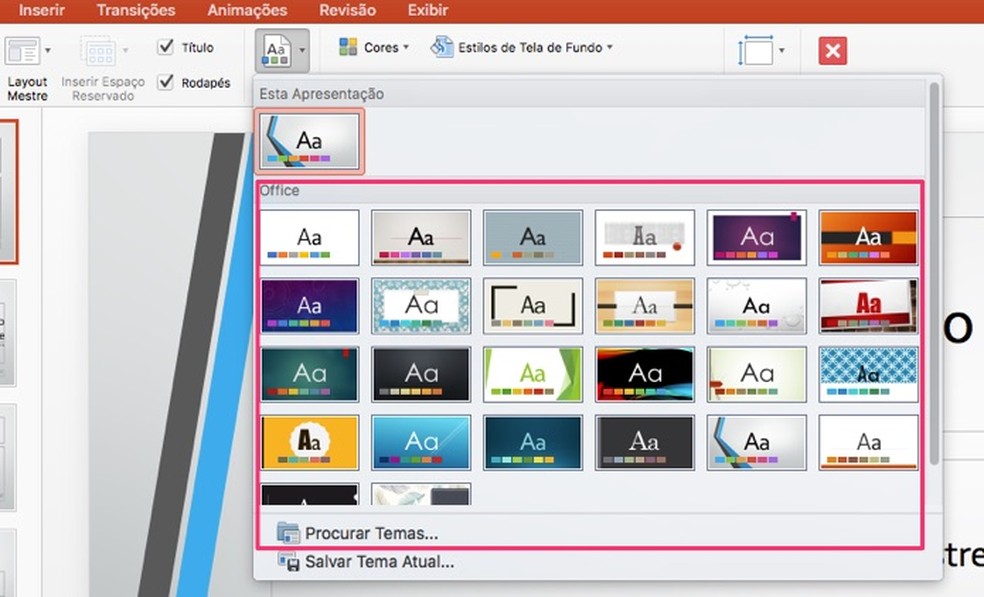Viewport: 984px width, 597px height.
Task: Click the Themes (Aa) button icon
Action: click(277, 51)
